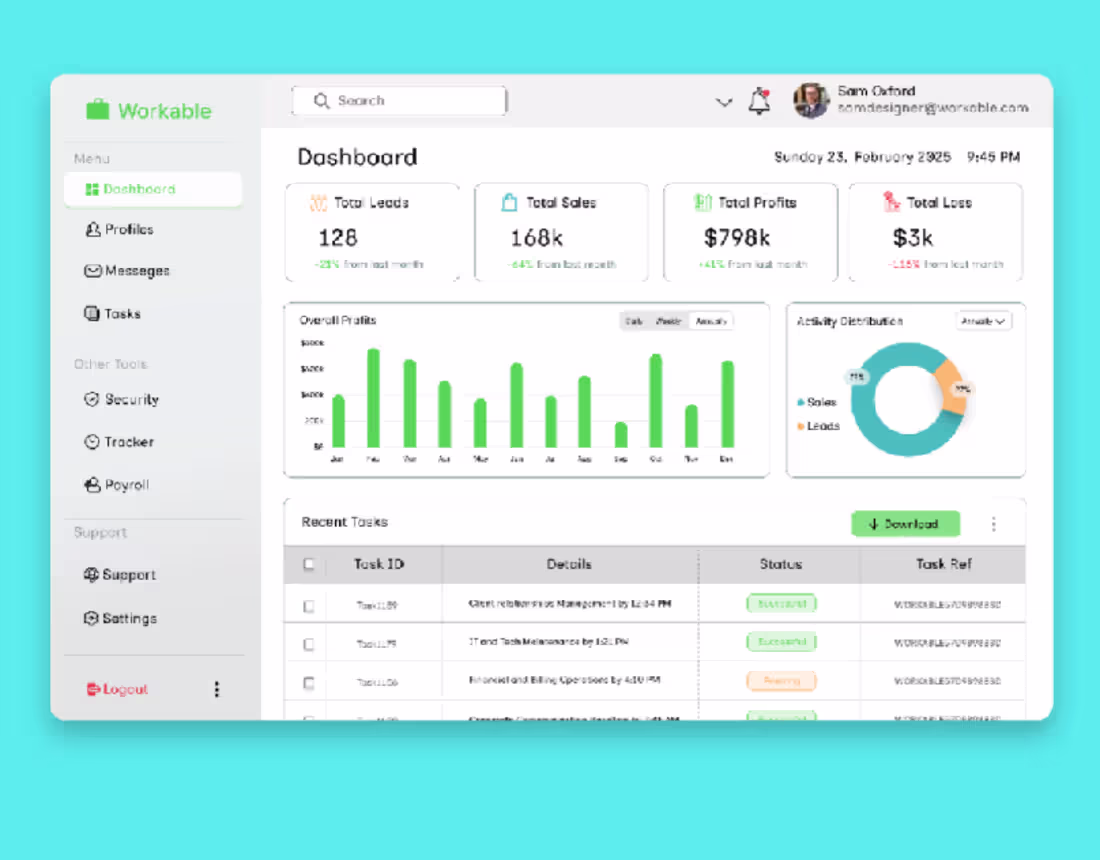Open the three-dot menu on Recent Tasks
This screenshot has height=860, width=1100.
pyautogui.click(x=994, y=523)
